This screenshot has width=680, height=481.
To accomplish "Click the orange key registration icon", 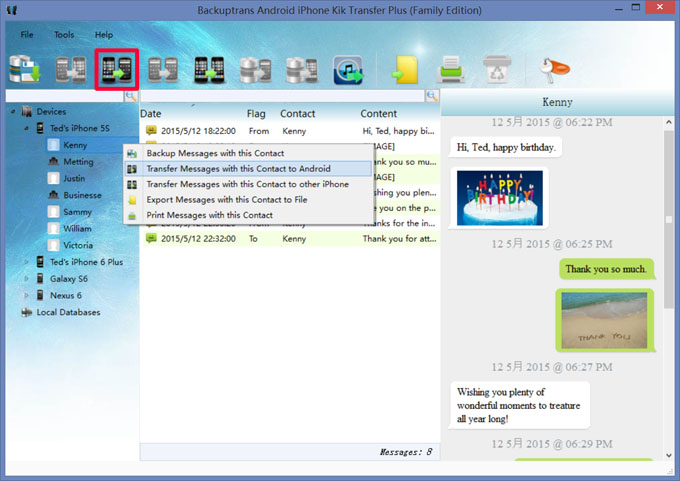I will point(554,69).
